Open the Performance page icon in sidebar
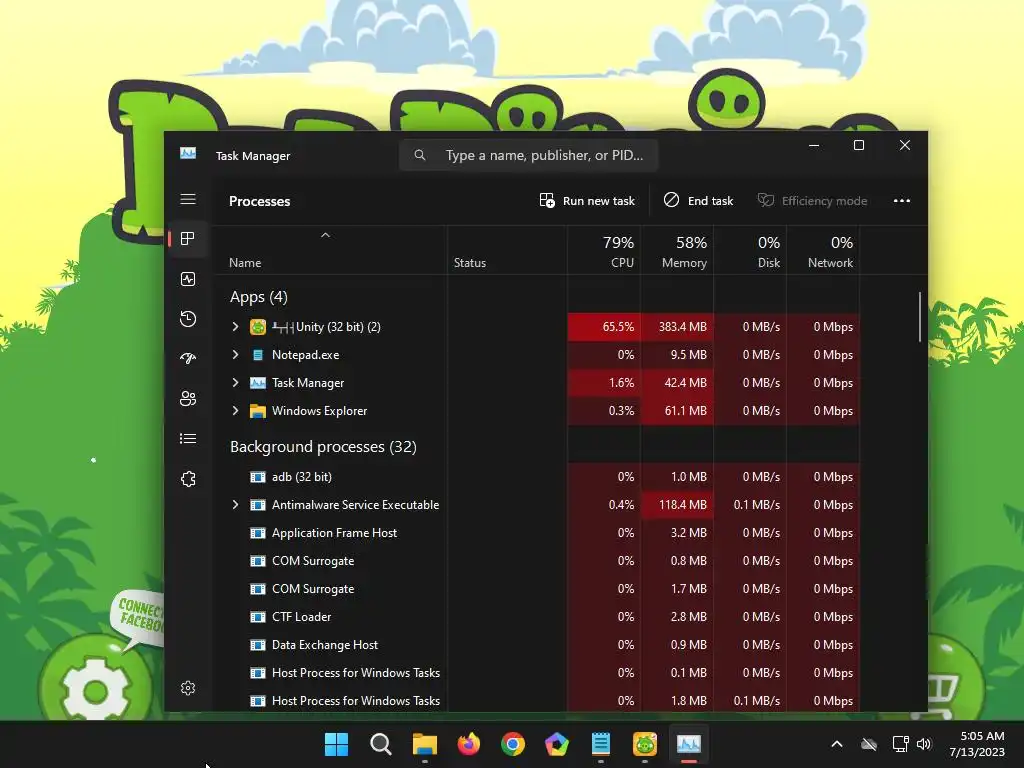This screenshot has height=768, width=1024. coord(188,280)
